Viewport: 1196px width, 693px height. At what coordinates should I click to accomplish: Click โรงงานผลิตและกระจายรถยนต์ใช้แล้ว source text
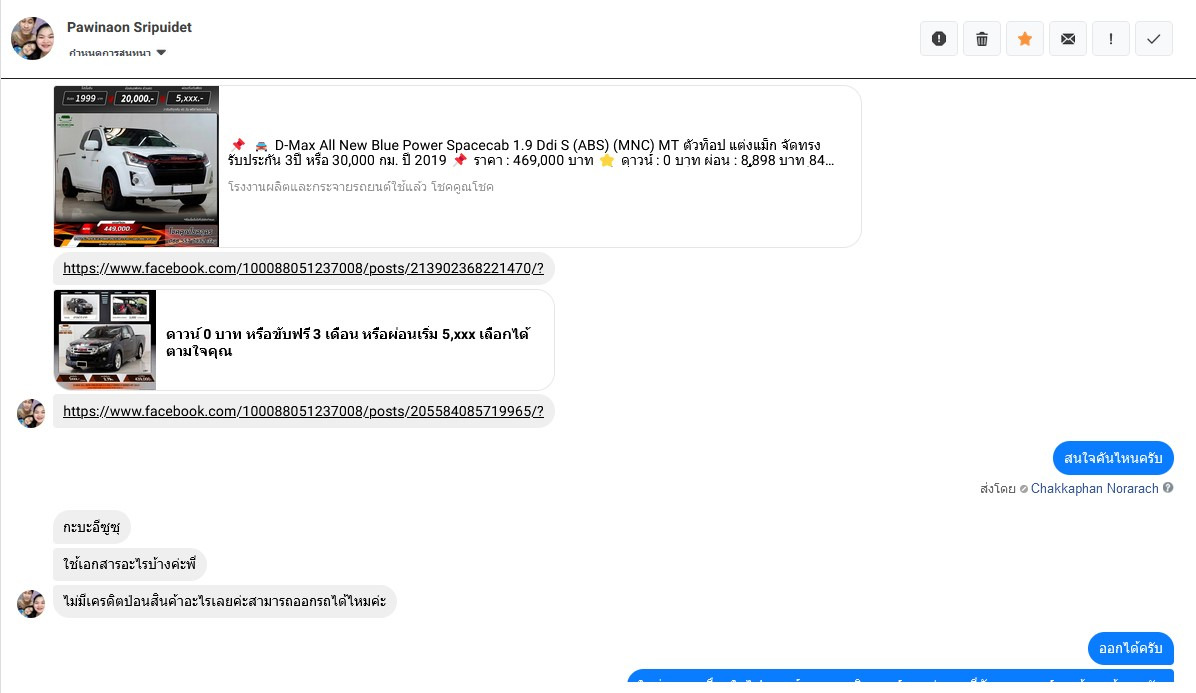361,187
